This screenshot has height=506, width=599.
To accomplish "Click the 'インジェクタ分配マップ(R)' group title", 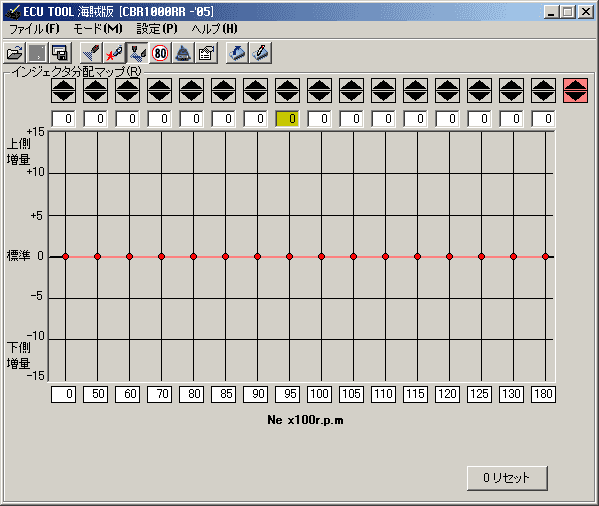I will [76, 71].
